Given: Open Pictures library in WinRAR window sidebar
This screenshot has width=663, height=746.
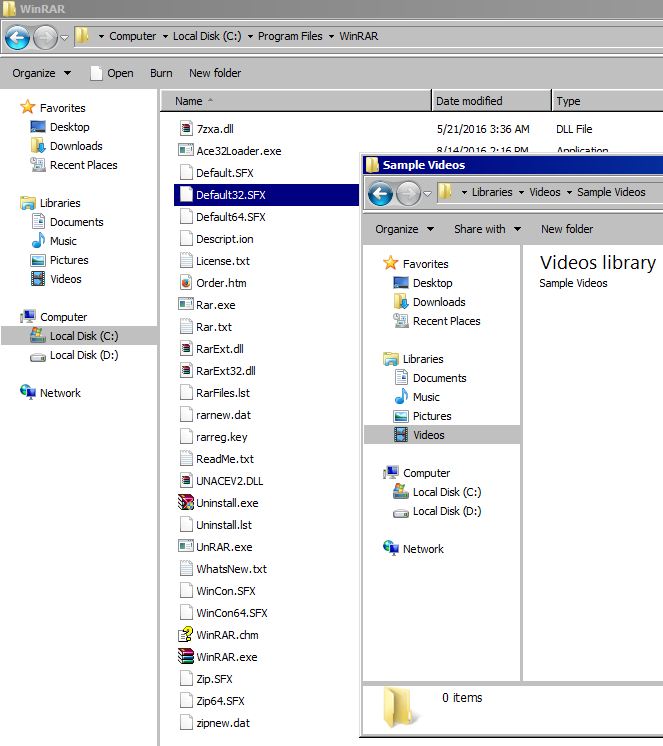Looking at the screenshot, I should [x=60, y=260].
